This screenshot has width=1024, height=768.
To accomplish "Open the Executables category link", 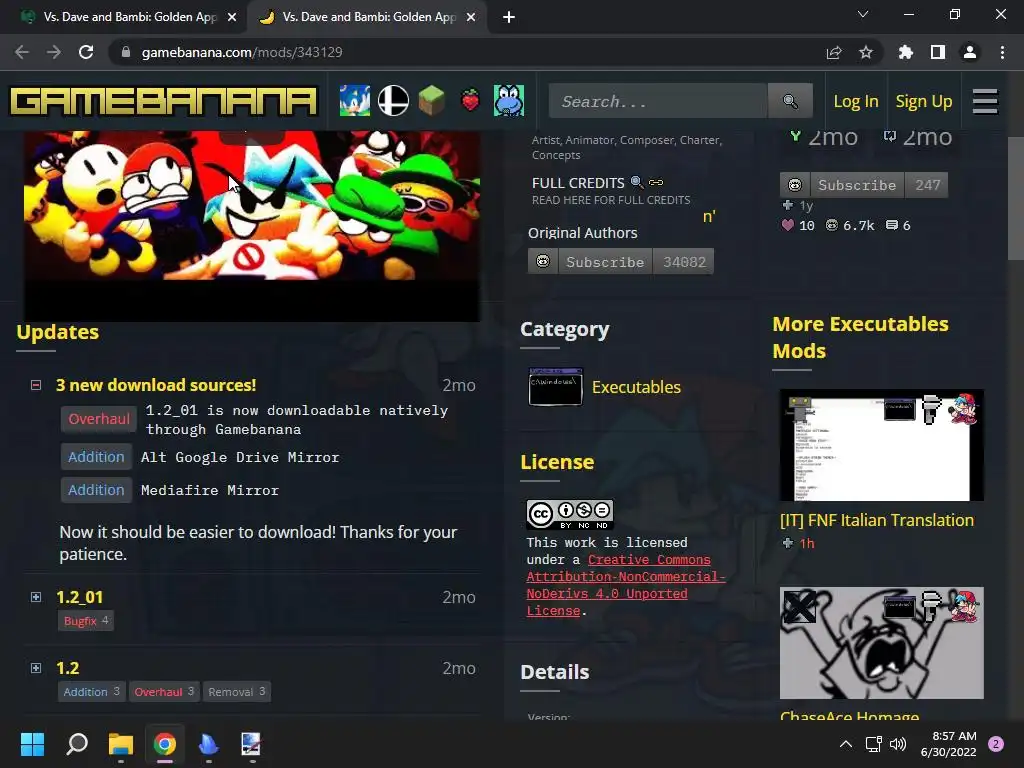I will tap(636, 387).
